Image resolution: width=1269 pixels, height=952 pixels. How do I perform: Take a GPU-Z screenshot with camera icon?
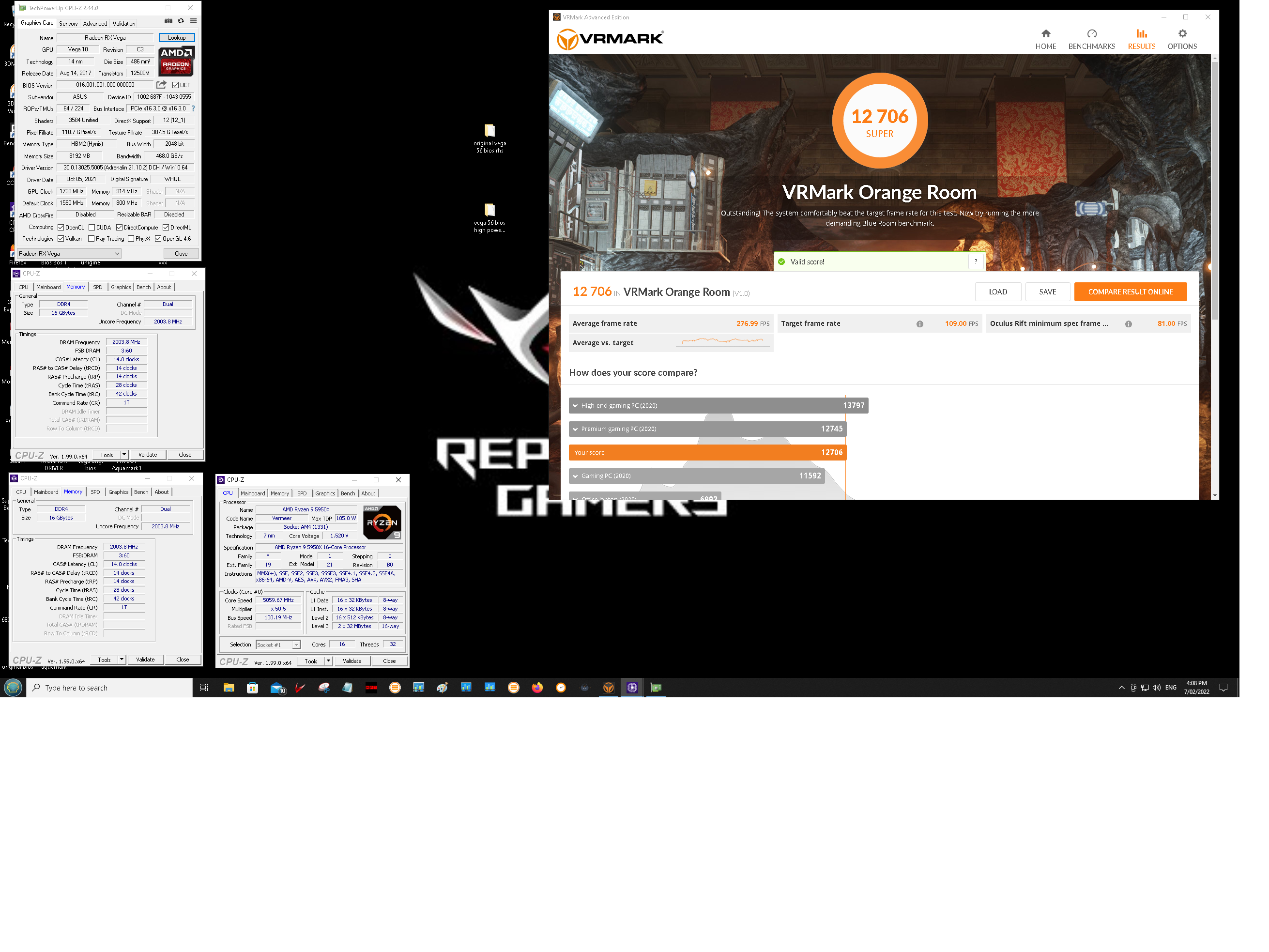[x=168, y=21]
